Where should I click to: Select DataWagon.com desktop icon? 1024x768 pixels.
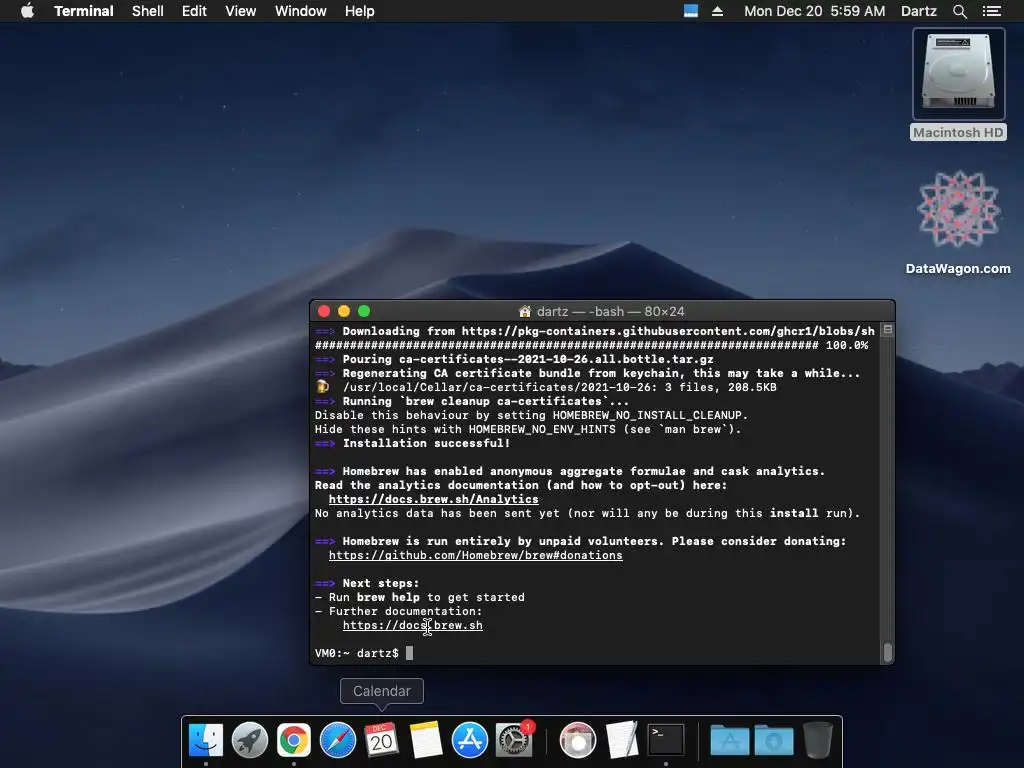(958, 209)
